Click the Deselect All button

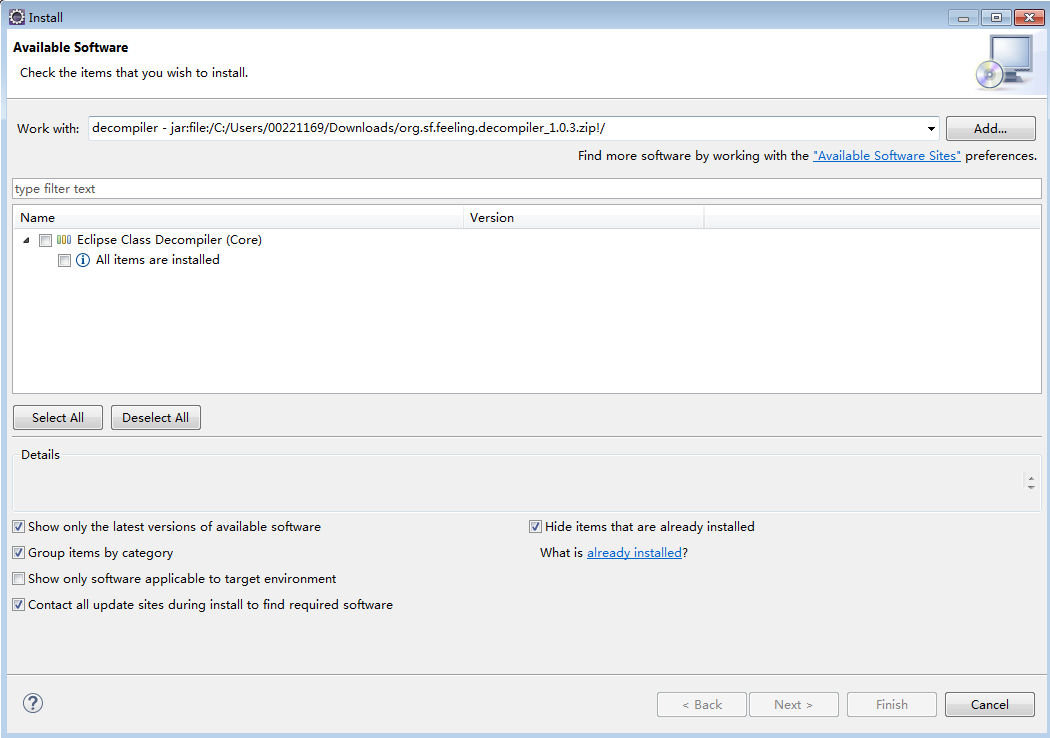coord(155,417)
